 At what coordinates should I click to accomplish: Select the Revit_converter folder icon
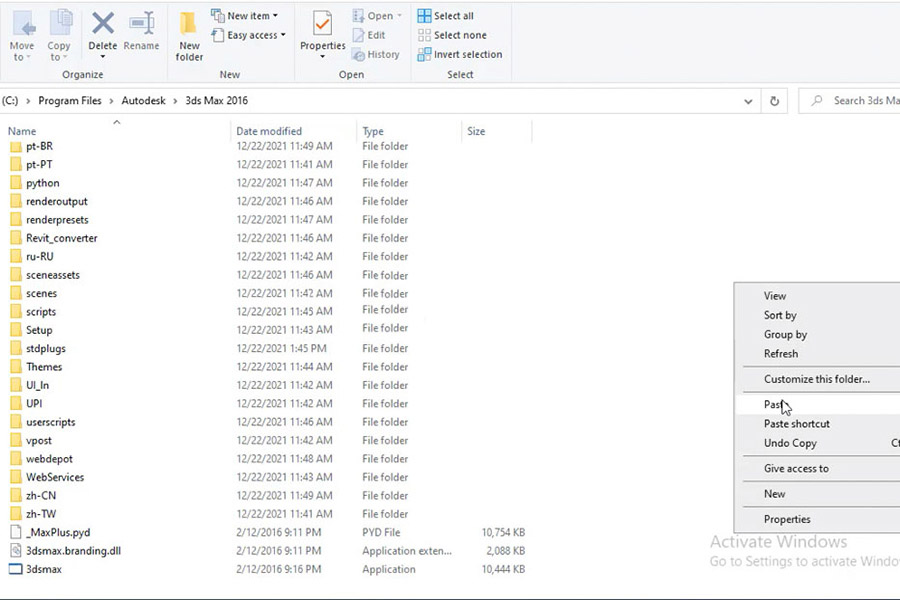[16, 238]
